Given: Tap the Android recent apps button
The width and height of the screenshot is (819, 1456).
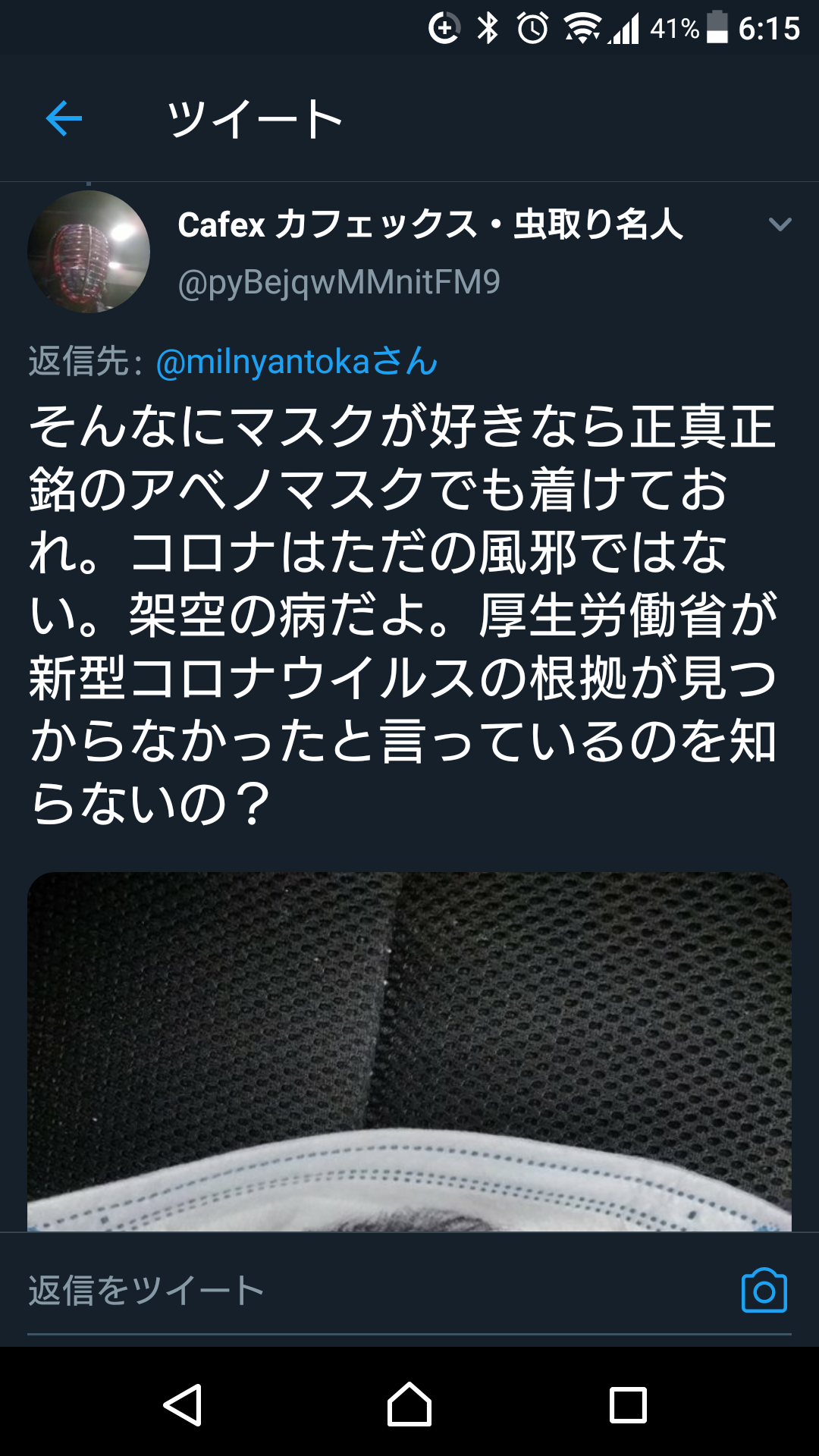Looking at the screenshot, I should 628,1405.
